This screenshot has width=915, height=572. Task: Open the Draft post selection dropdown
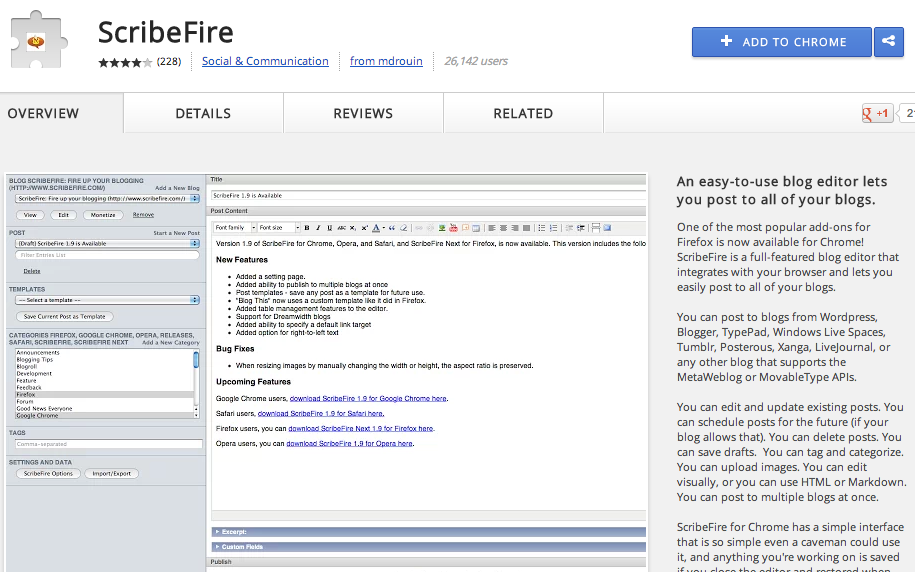pyautogui.click(x=107, y=243)
